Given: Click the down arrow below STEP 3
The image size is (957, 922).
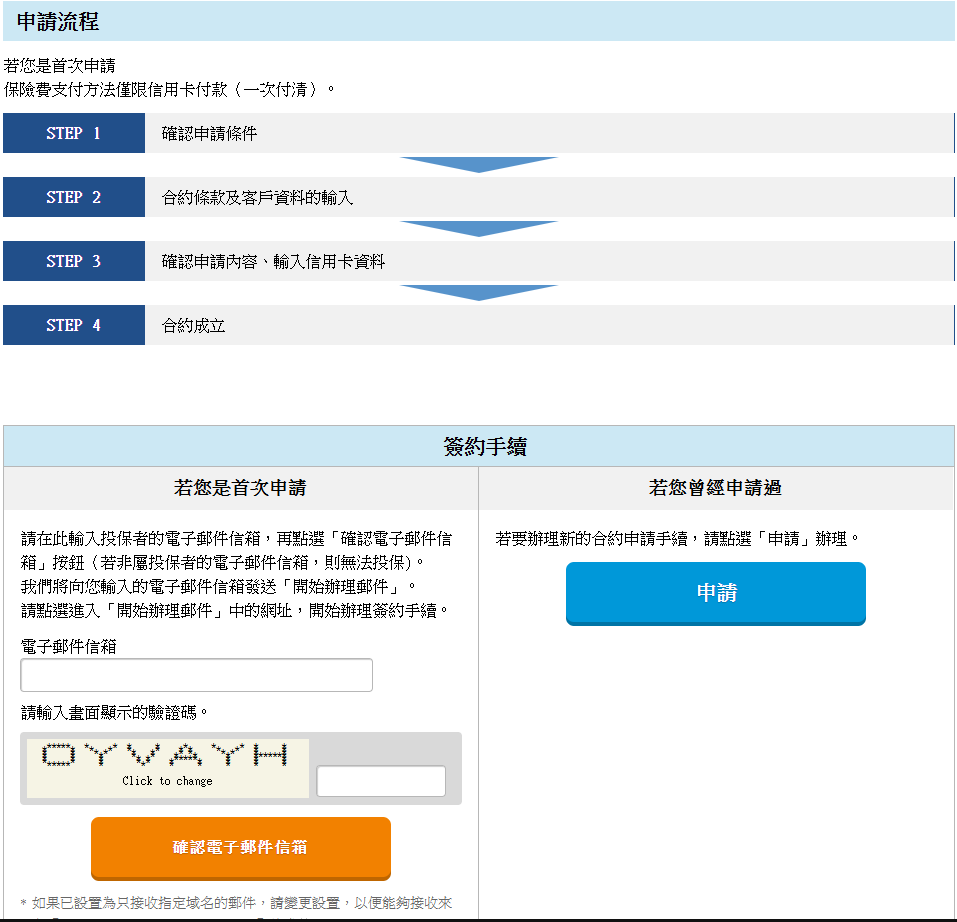Looking at the screenshot, I should click(478, 292).
